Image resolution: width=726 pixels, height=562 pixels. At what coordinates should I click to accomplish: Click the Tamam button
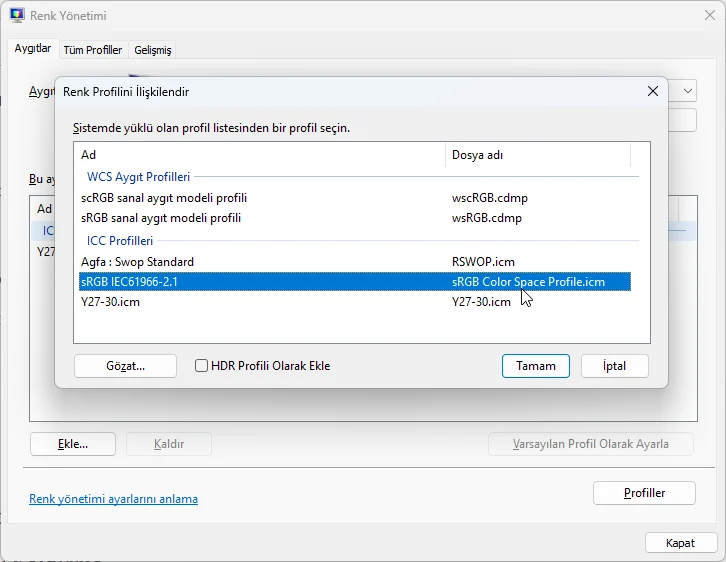click(x=536, y=366)
